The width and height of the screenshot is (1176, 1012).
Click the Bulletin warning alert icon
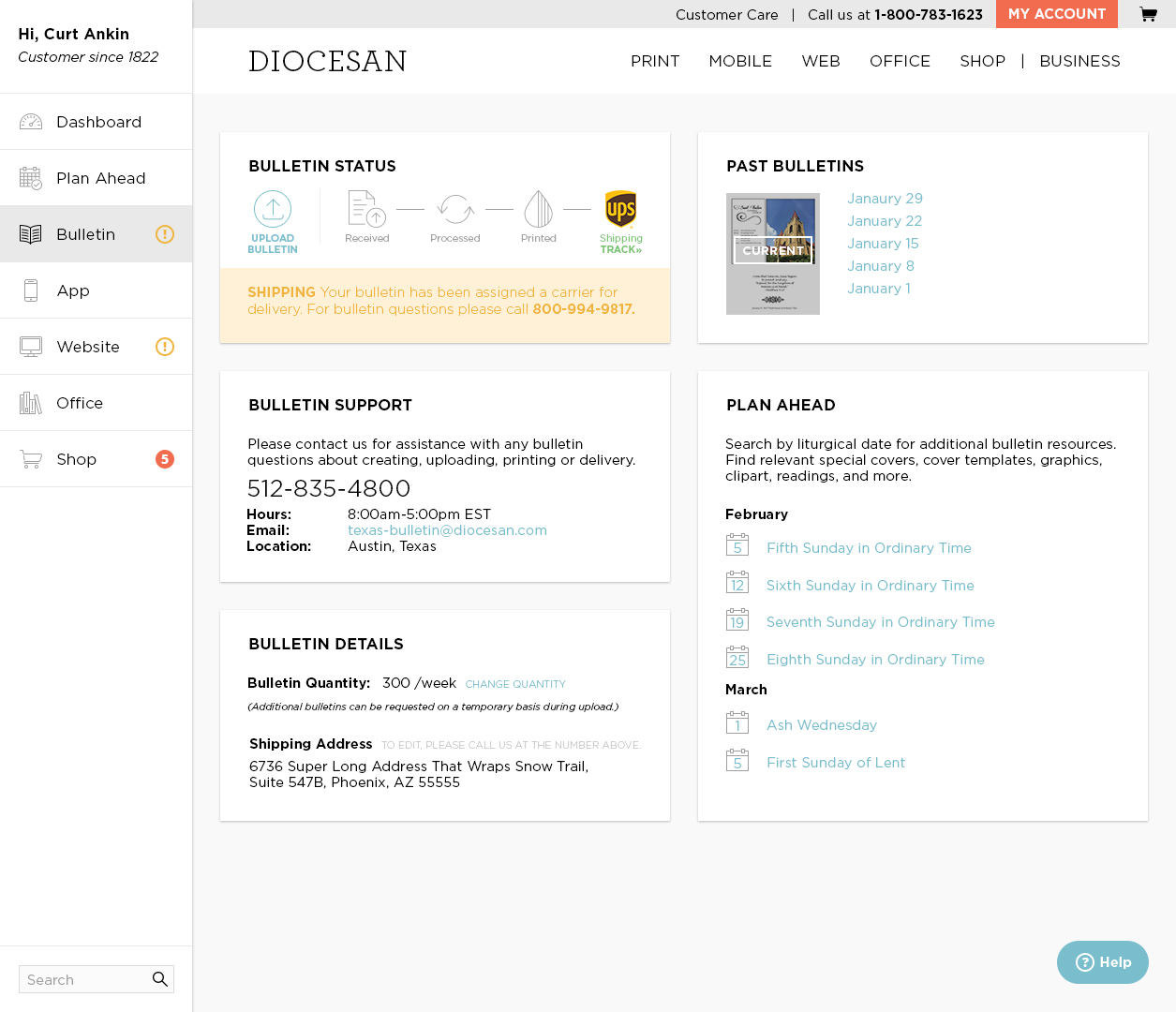coord(165,234)
